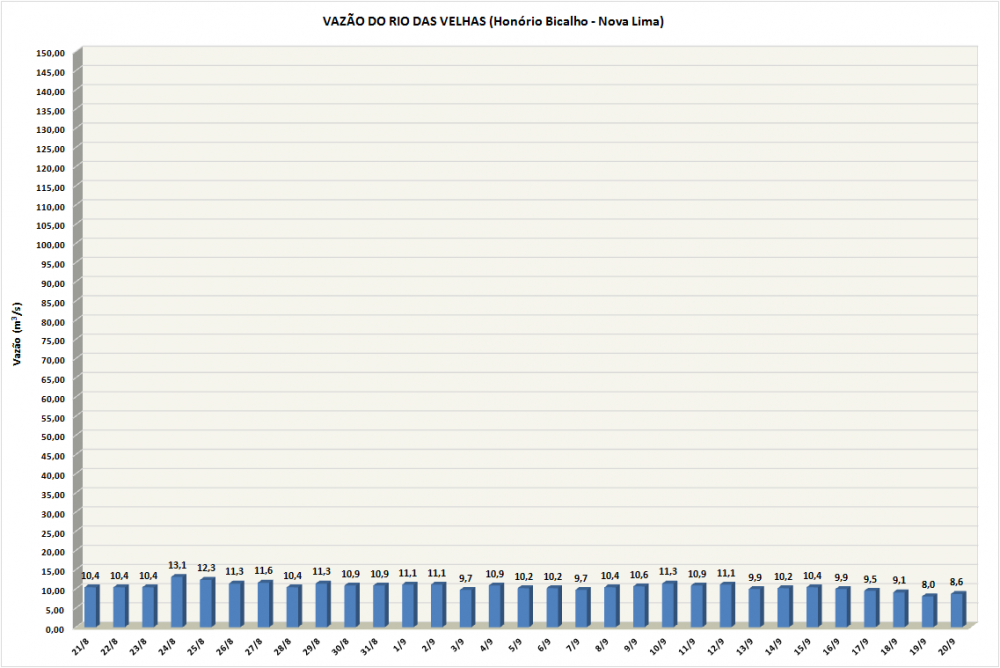
Task: Click the 9,5 data label above 17/9
Action: 871,579
